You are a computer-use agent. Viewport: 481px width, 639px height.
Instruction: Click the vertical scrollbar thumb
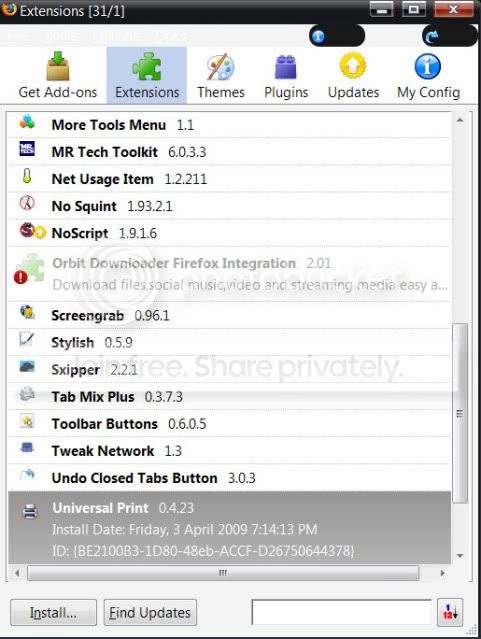(x=460, y=413)
